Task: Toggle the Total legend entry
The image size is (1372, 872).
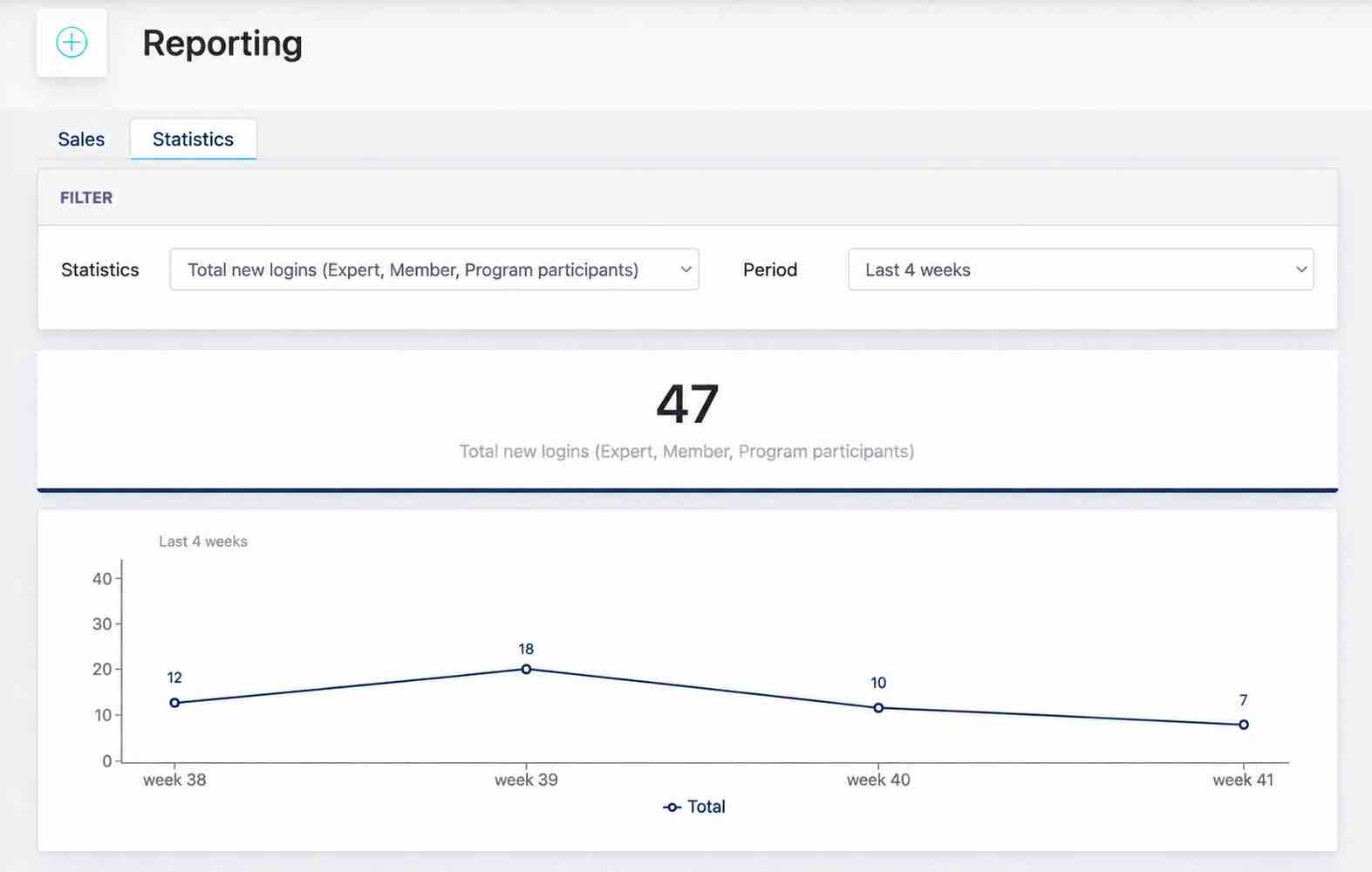Action: [x=694, y=807]
